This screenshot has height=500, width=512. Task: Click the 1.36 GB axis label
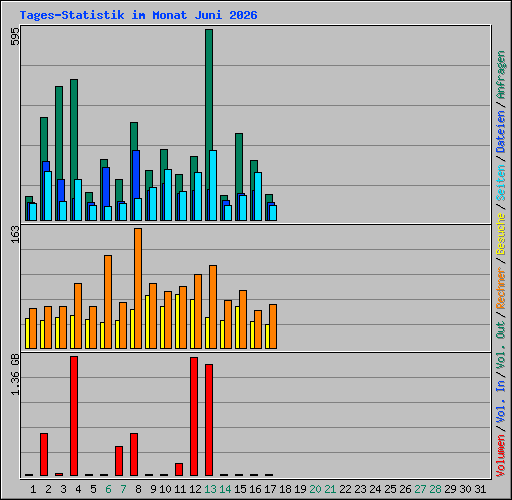click(15, 374)
